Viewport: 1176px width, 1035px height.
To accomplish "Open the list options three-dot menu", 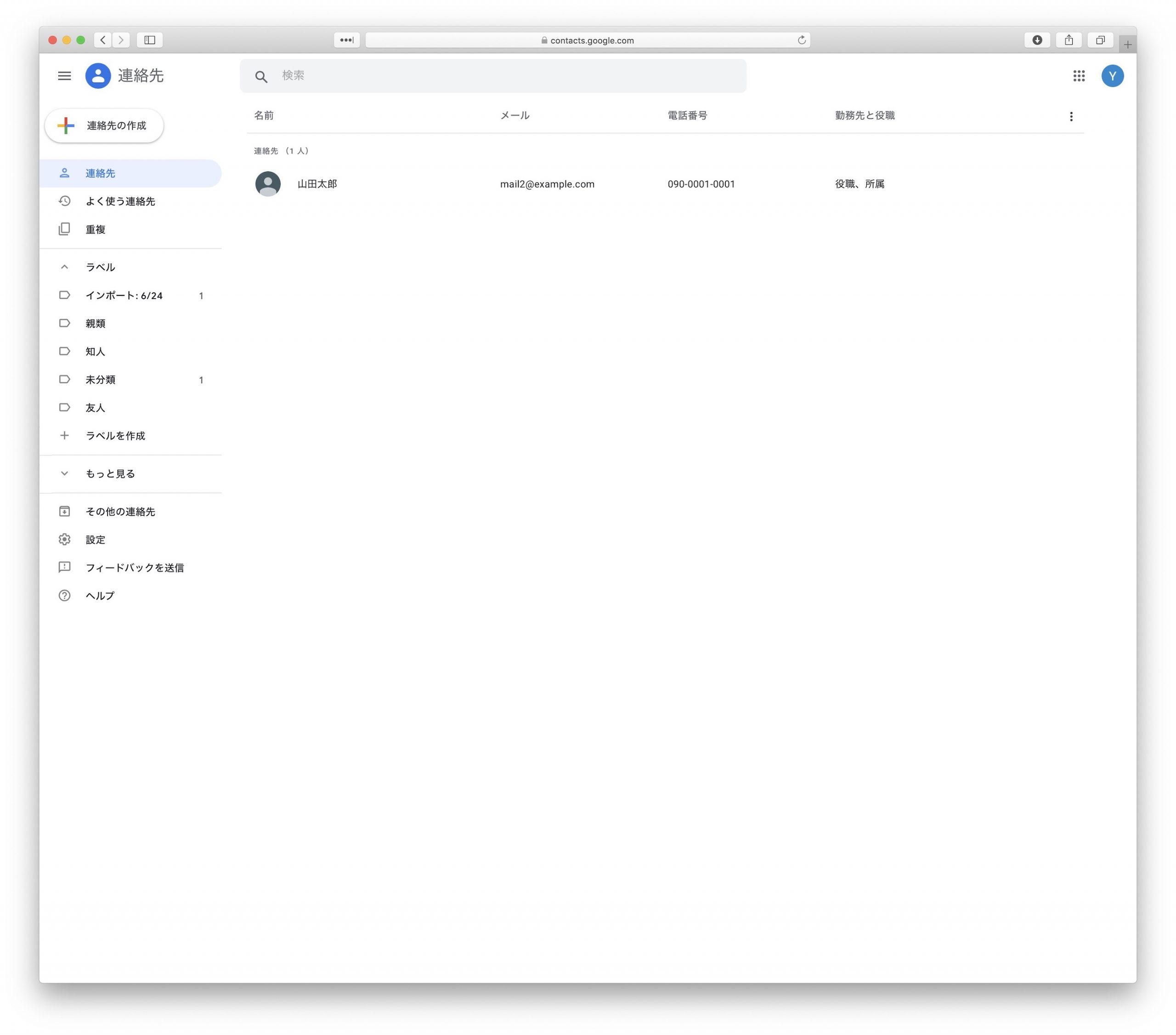I will tap(1071, 117).
